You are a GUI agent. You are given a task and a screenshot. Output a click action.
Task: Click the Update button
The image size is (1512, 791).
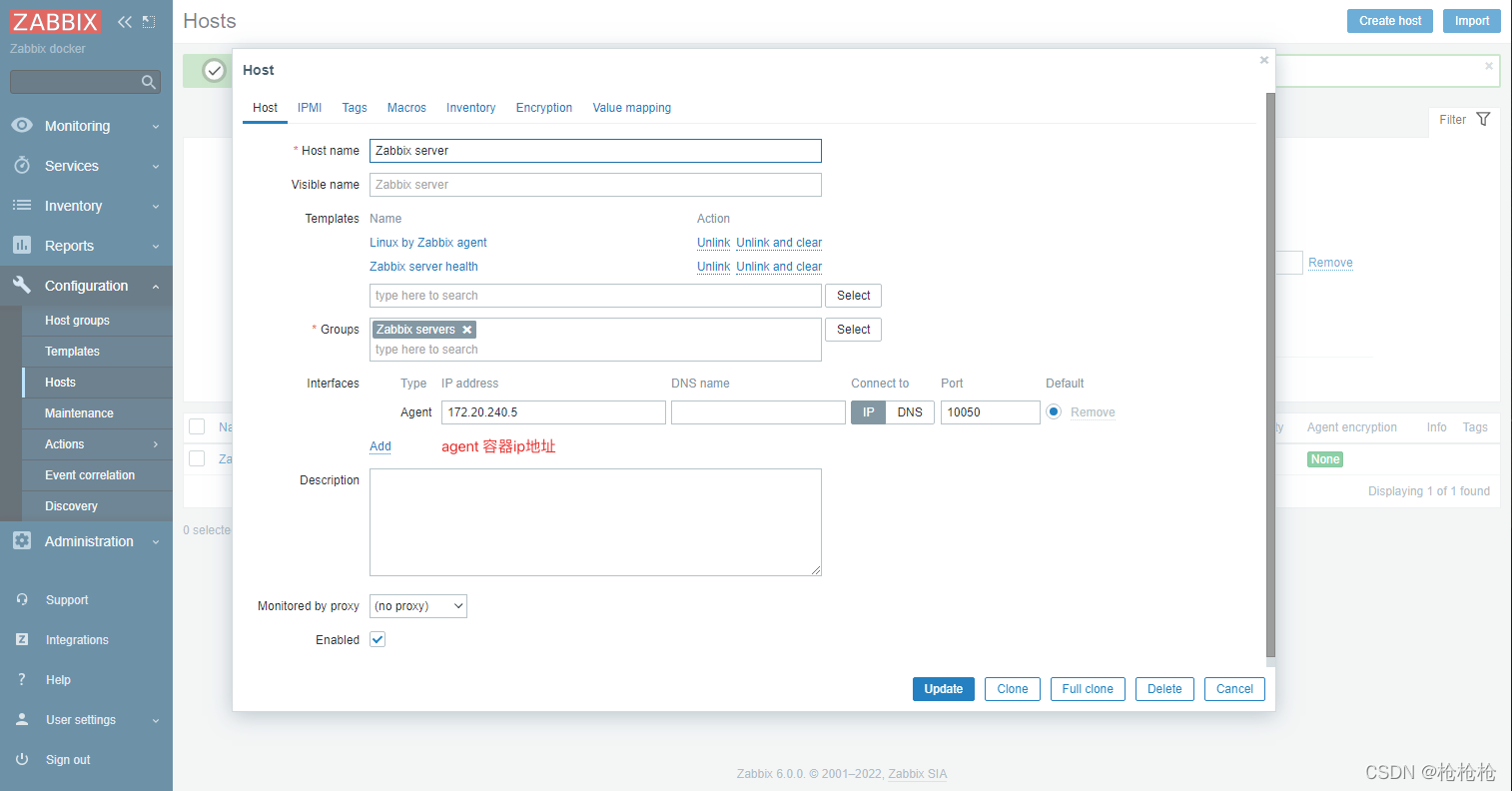(943, 689)
